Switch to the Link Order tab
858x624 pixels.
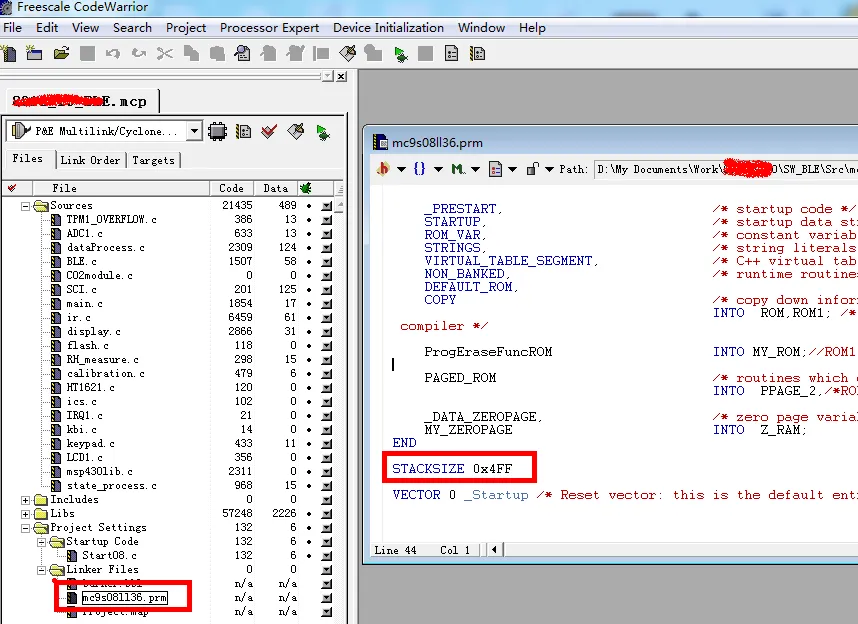[x=90, y=160]
